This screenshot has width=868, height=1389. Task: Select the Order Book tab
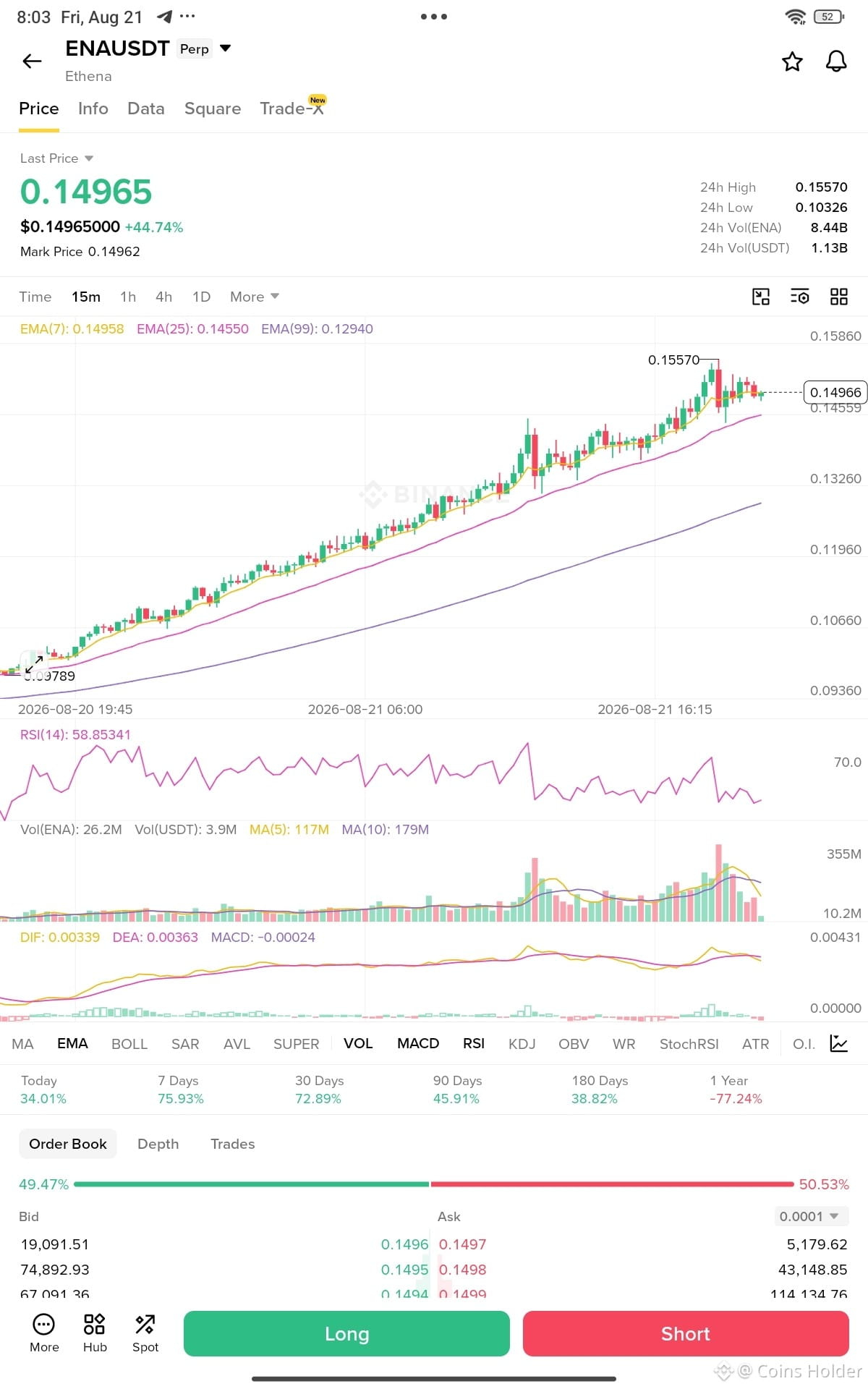click(68, 1144)
